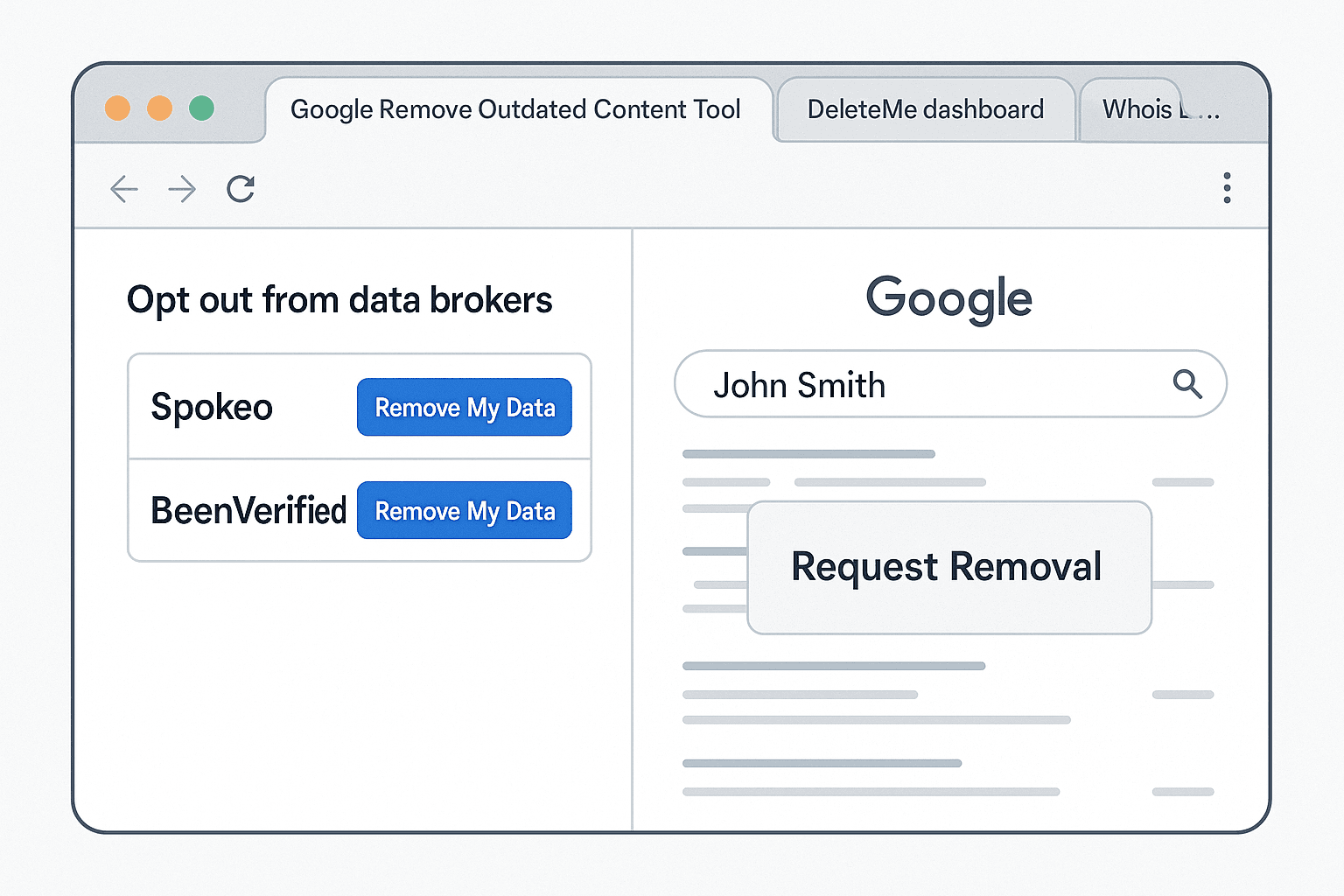Image resolution: width=1344 pixels, height=896 pixels.
Task: Go back with the browser back arrow
Action: [x=124, y=189]
